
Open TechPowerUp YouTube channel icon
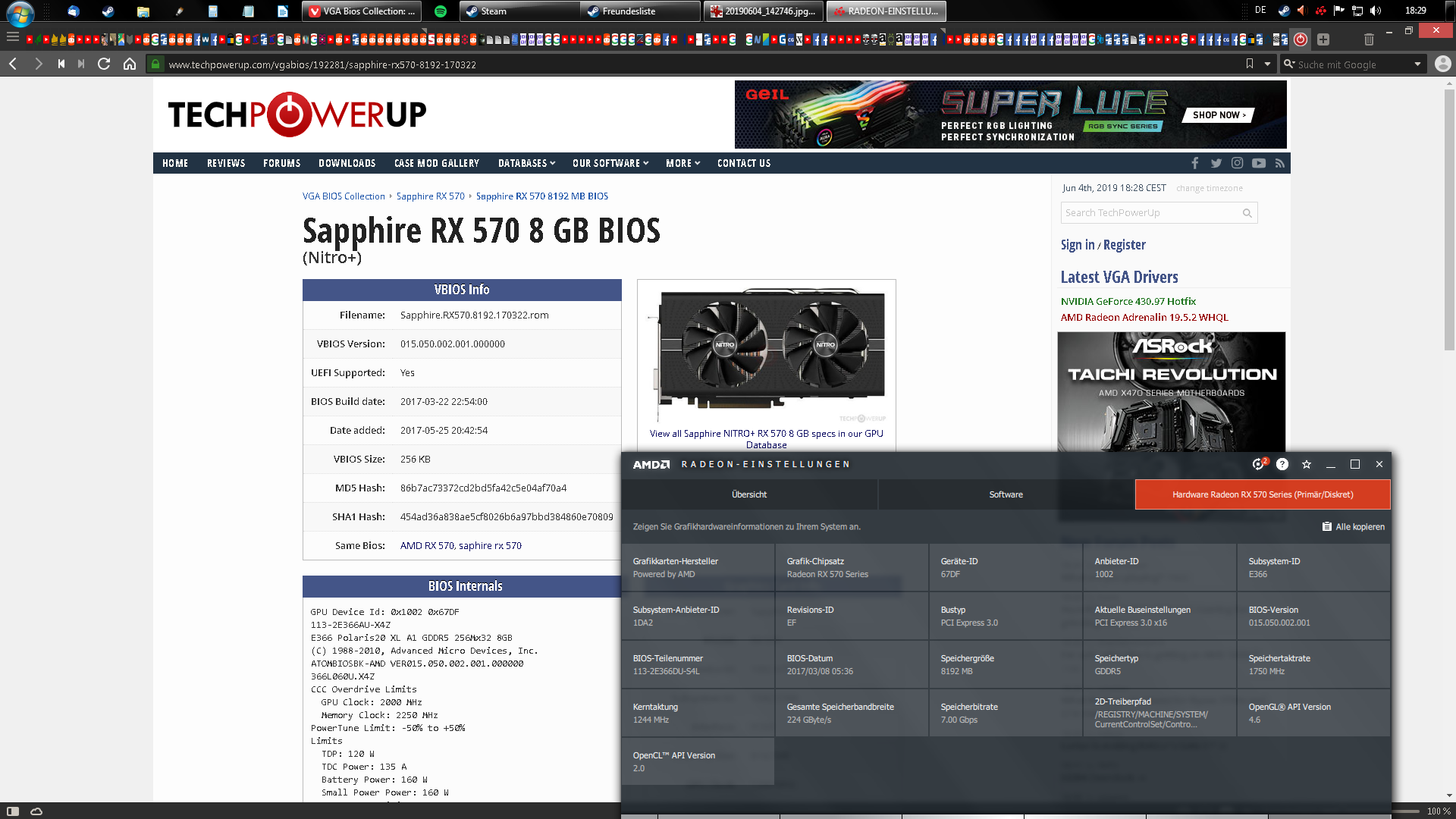(x=1259, y=163)
